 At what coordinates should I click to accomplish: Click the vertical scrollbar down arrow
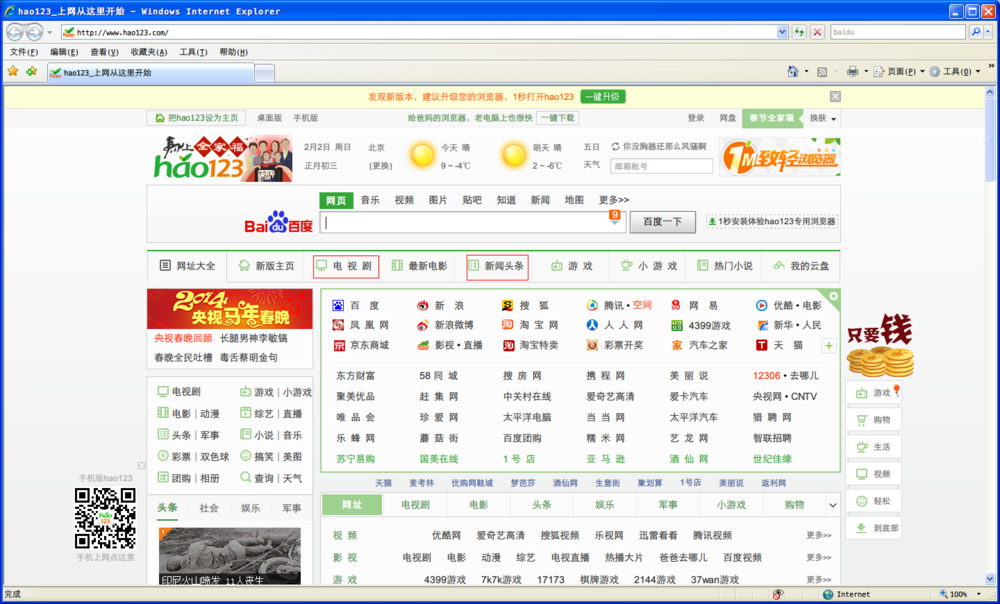(990, 579)
